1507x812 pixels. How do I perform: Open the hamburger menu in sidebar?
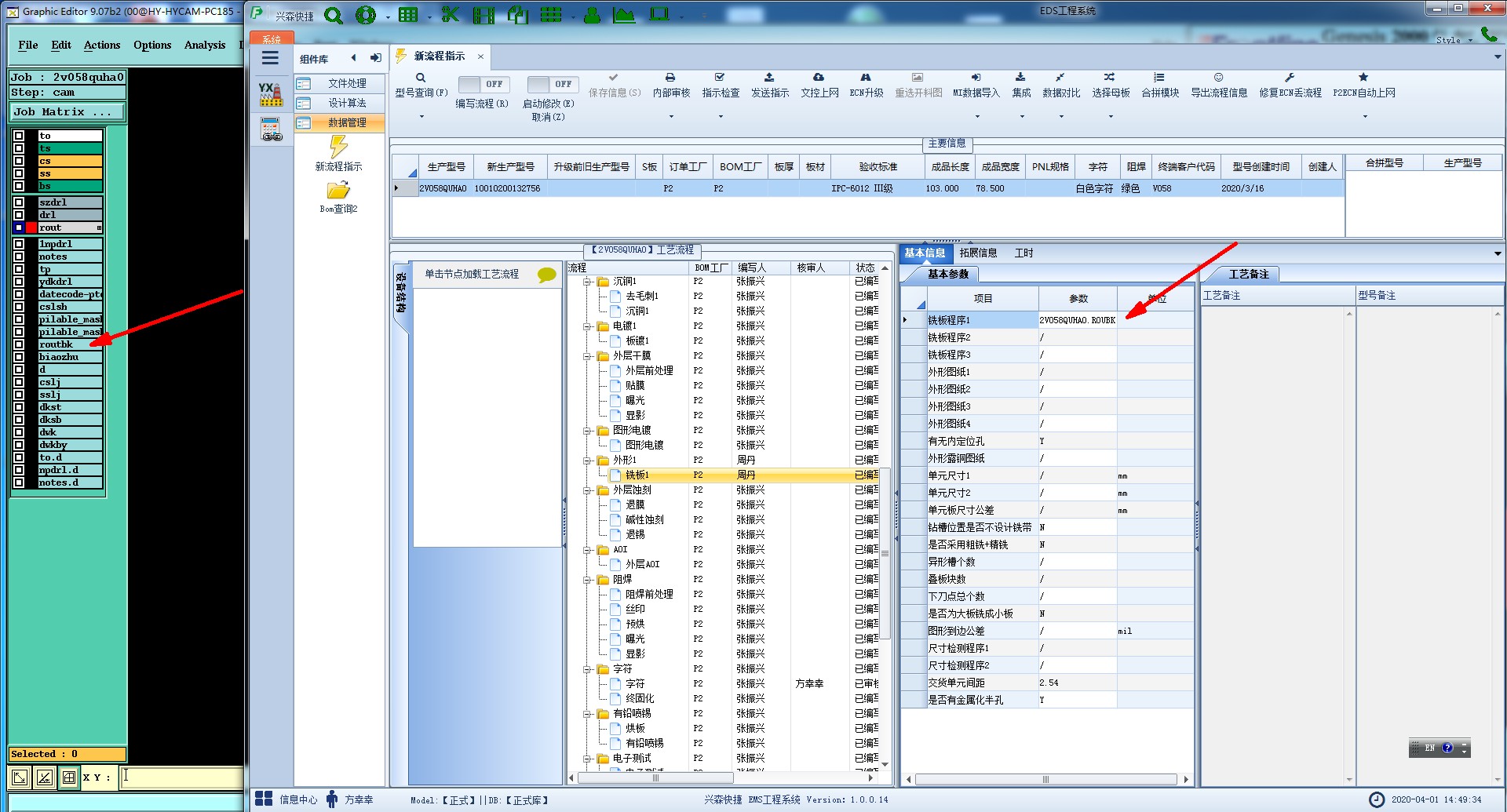click(x=270, y=58)
